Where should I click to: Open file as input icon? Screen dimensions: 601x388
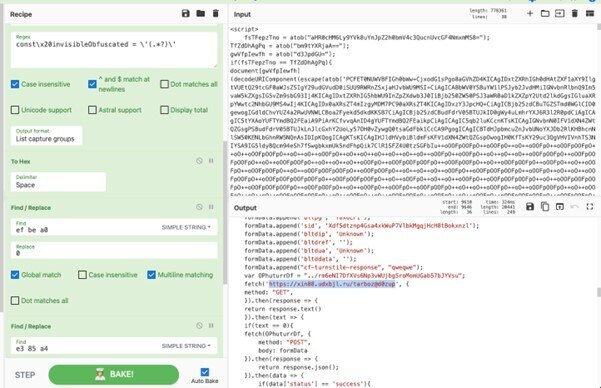click(x=560, y=14)
